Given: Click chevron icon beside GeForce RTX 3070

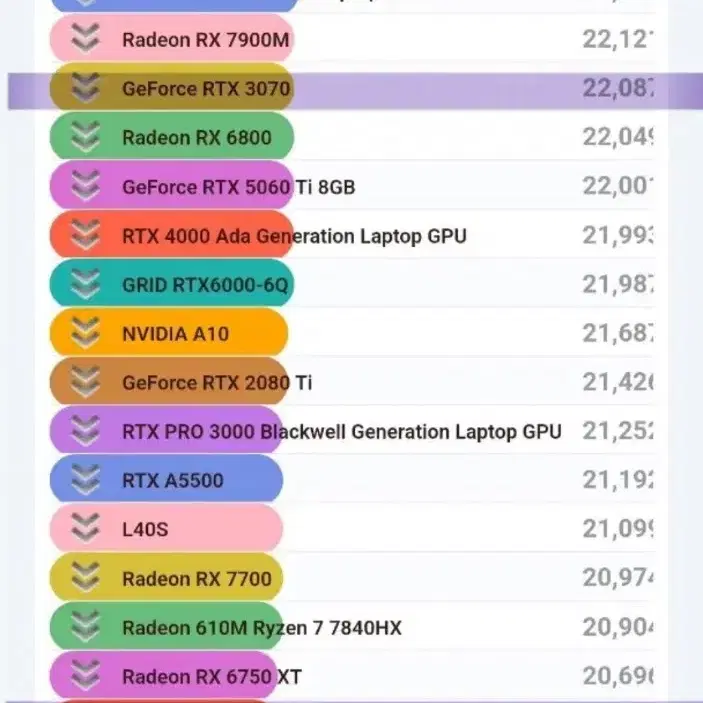Looking at the screenshot, I should click(x=85, y=87).
